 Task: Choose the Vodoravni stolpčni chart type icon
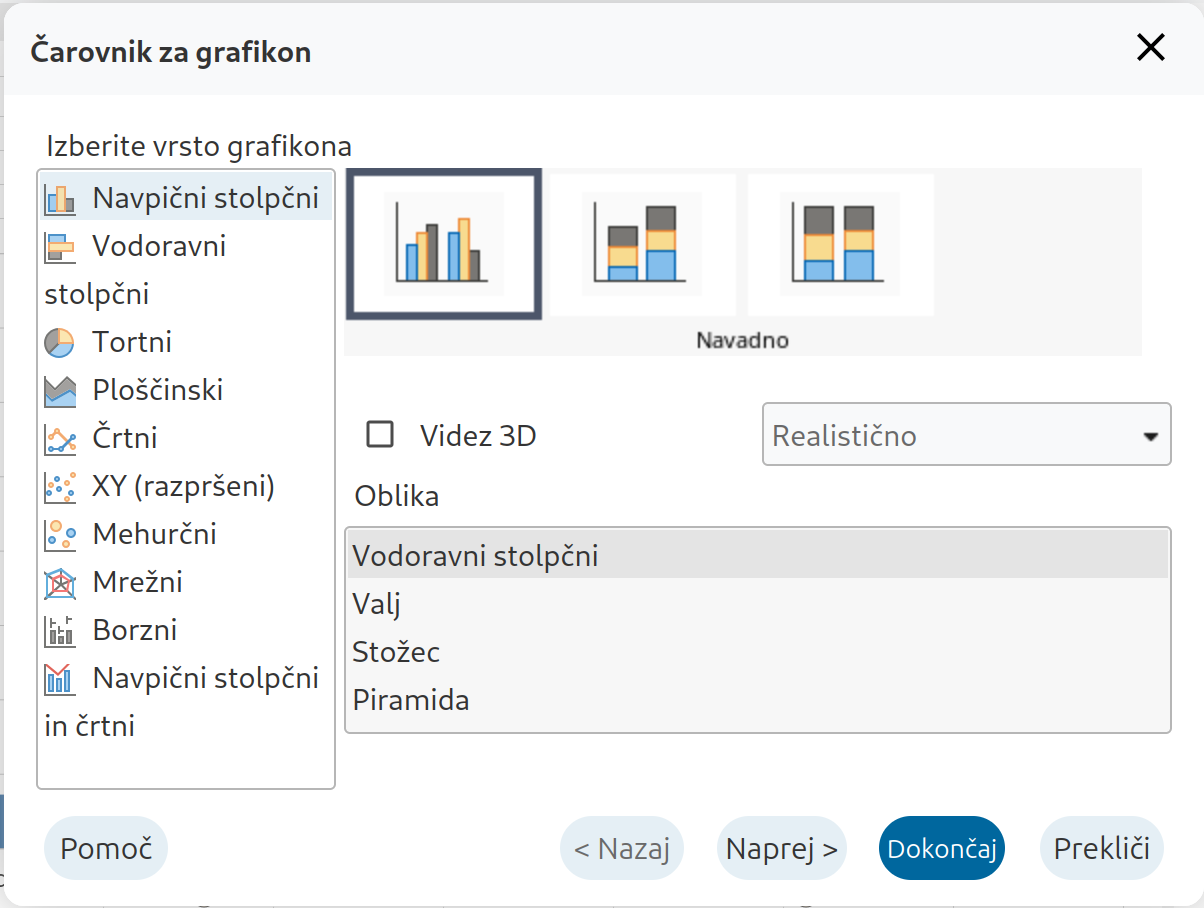pos(60,246)
